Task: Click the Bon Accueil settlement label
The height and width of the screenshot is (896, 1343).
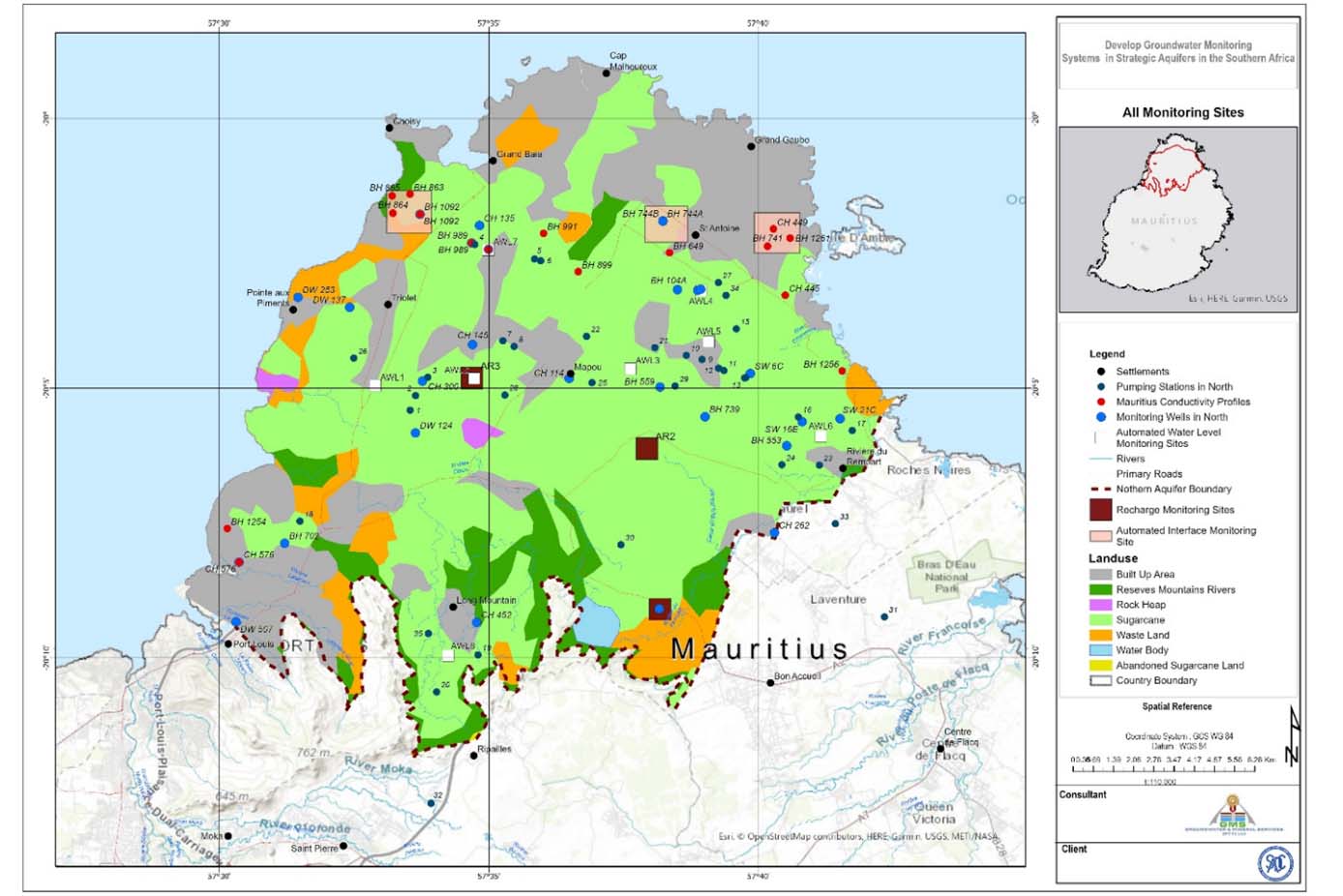Action: tap(797, 676)
